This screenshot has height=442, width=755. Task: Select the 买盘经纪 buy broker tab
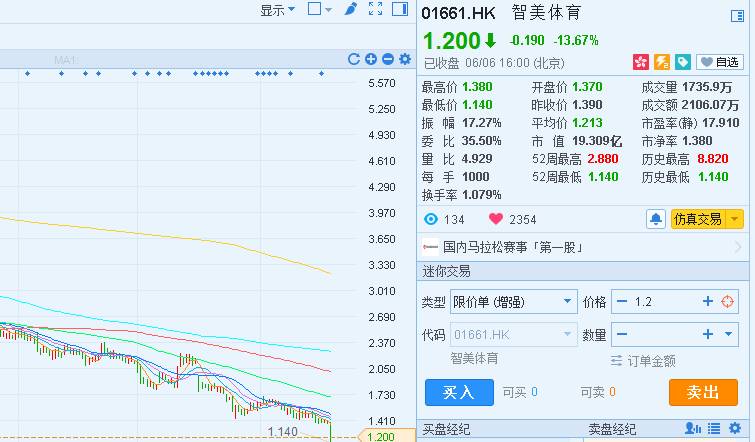click(x=446, y=430)
